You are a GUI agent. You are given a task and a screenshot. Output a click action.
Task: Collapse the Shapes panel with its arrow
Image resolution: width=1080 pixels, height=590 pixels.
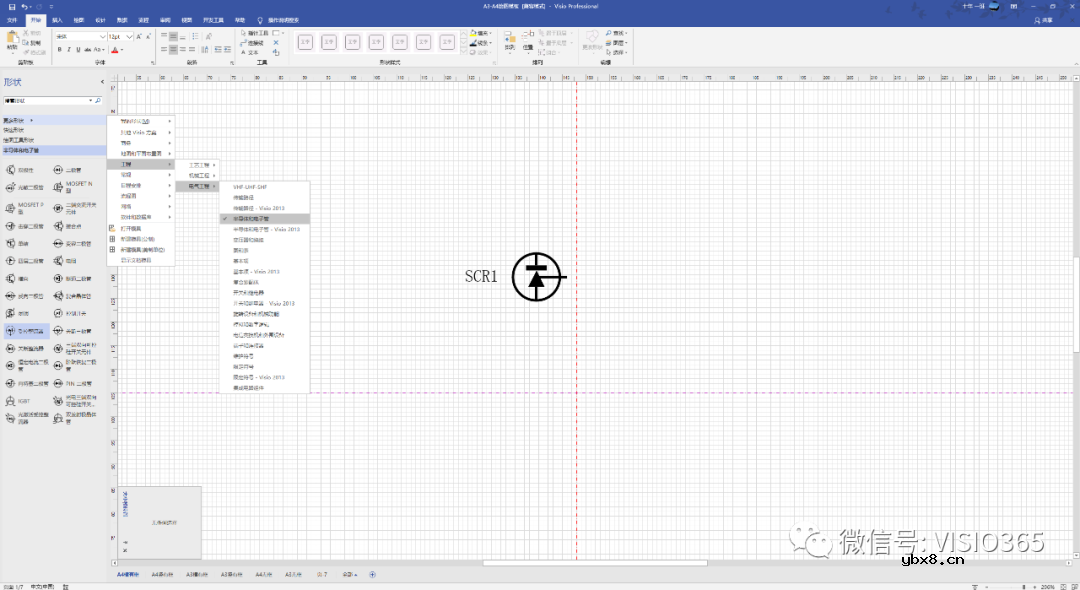pyautogui.click(x=100, y=82)
